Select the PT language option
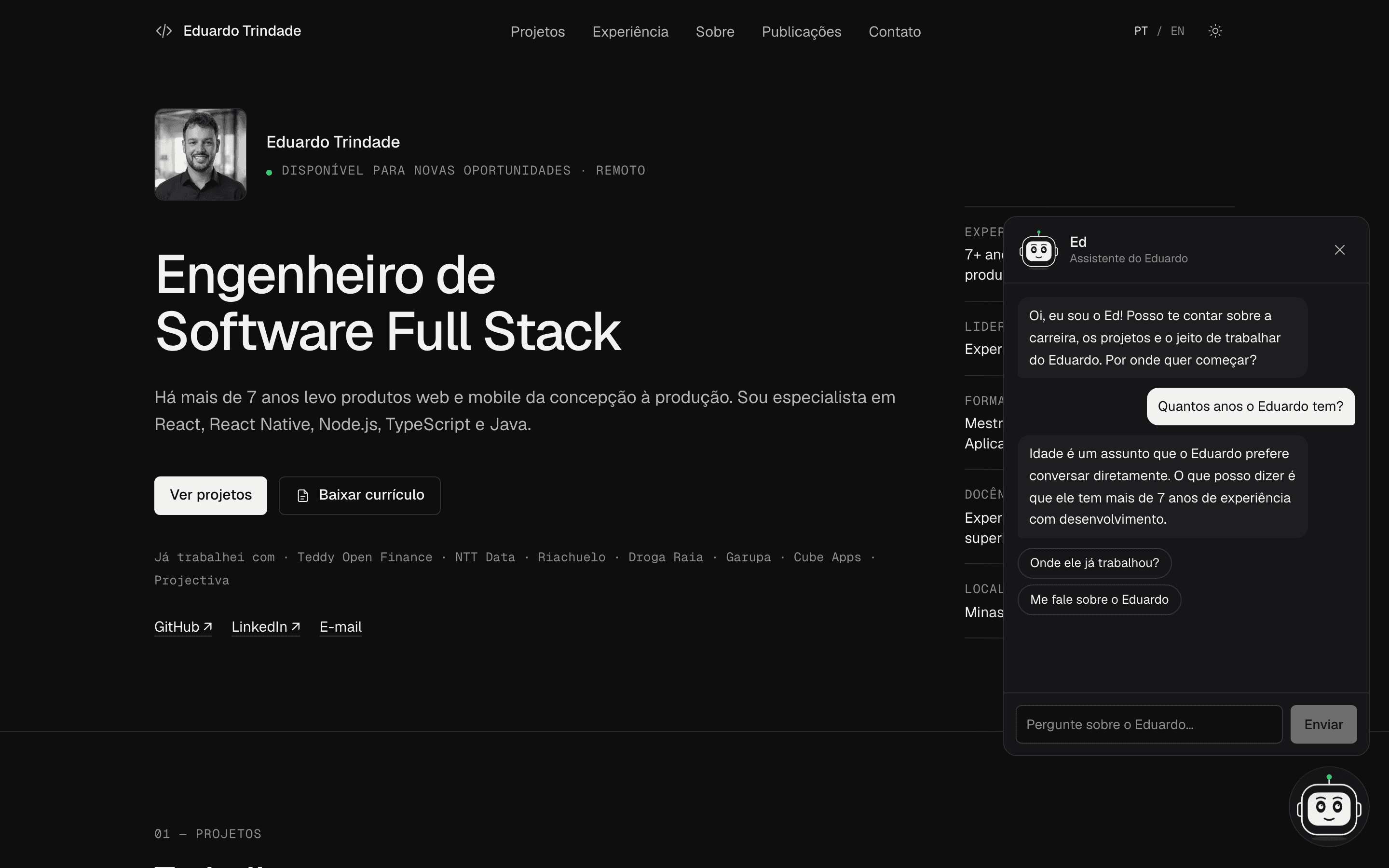1389x868 pixels. 1141,31
